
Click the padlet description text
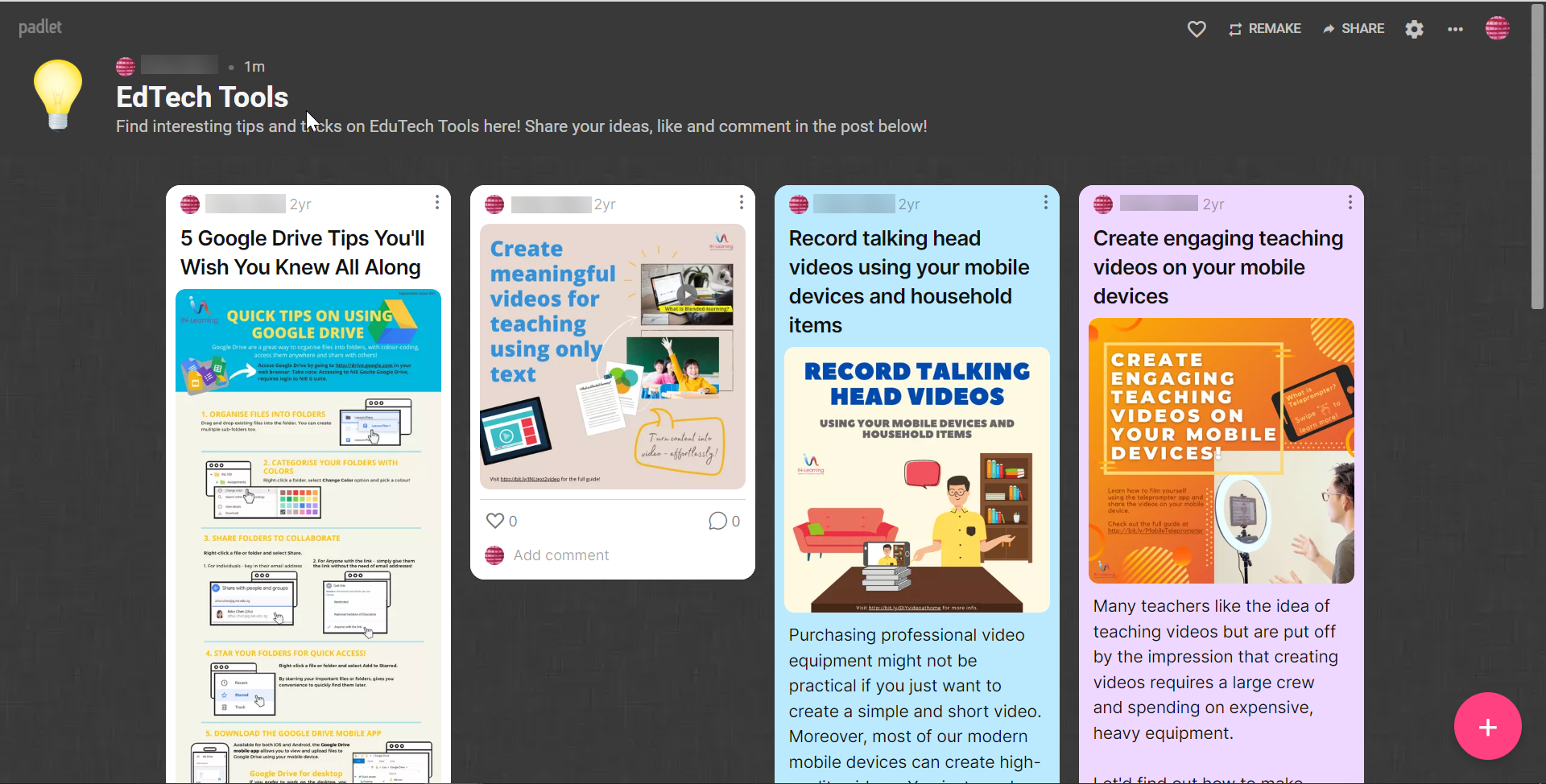[x=522, y=126]
